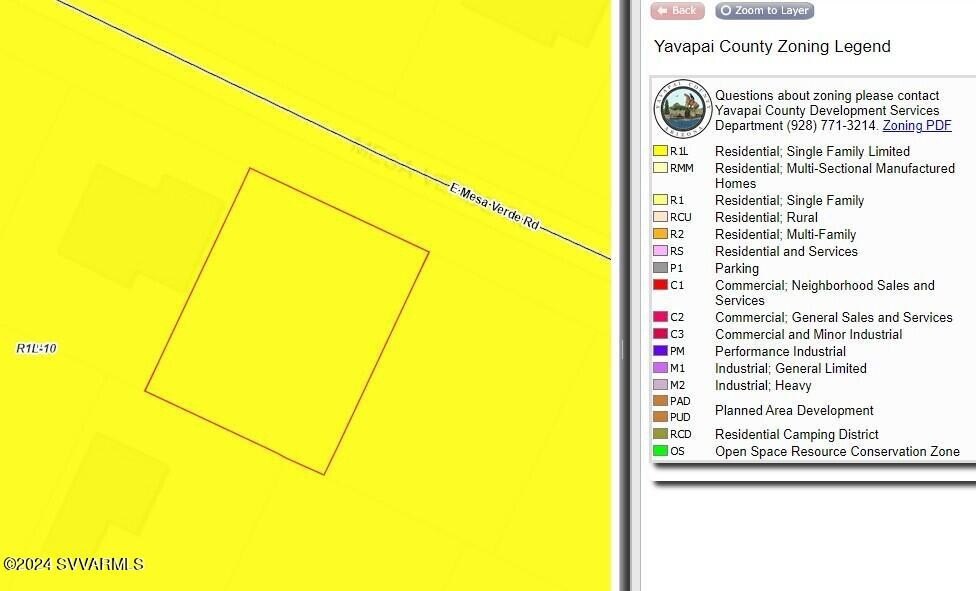Click the RMM legend color swatch
This screenshot has width=976, height=591.
tap(660, 168)
